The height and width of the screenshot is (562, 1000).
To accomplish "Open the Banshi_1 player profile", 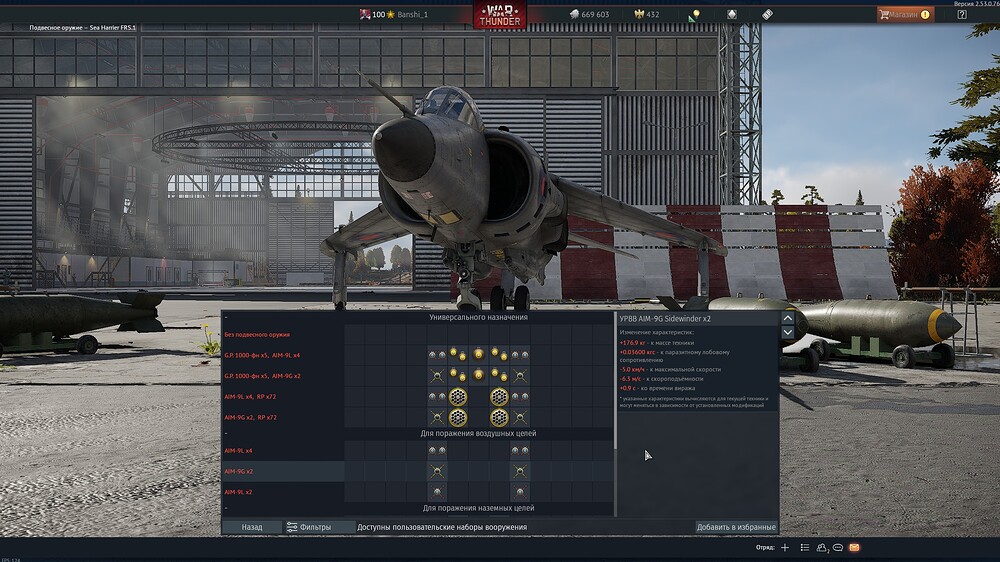I will tap(407, 14).
